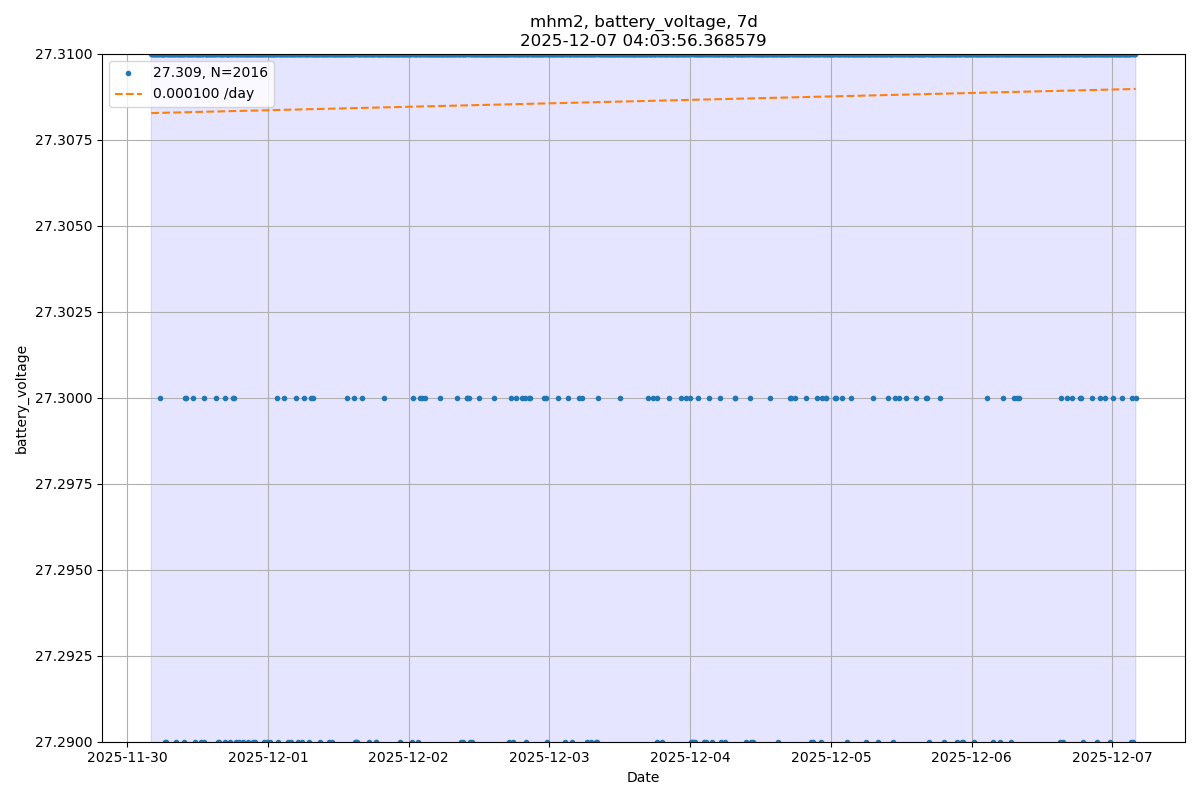Image resolution: width=1200 pixels, height=800 pixels.
Task: Click the orange dashed line legend marker
Action: click(x=128, y=93)
